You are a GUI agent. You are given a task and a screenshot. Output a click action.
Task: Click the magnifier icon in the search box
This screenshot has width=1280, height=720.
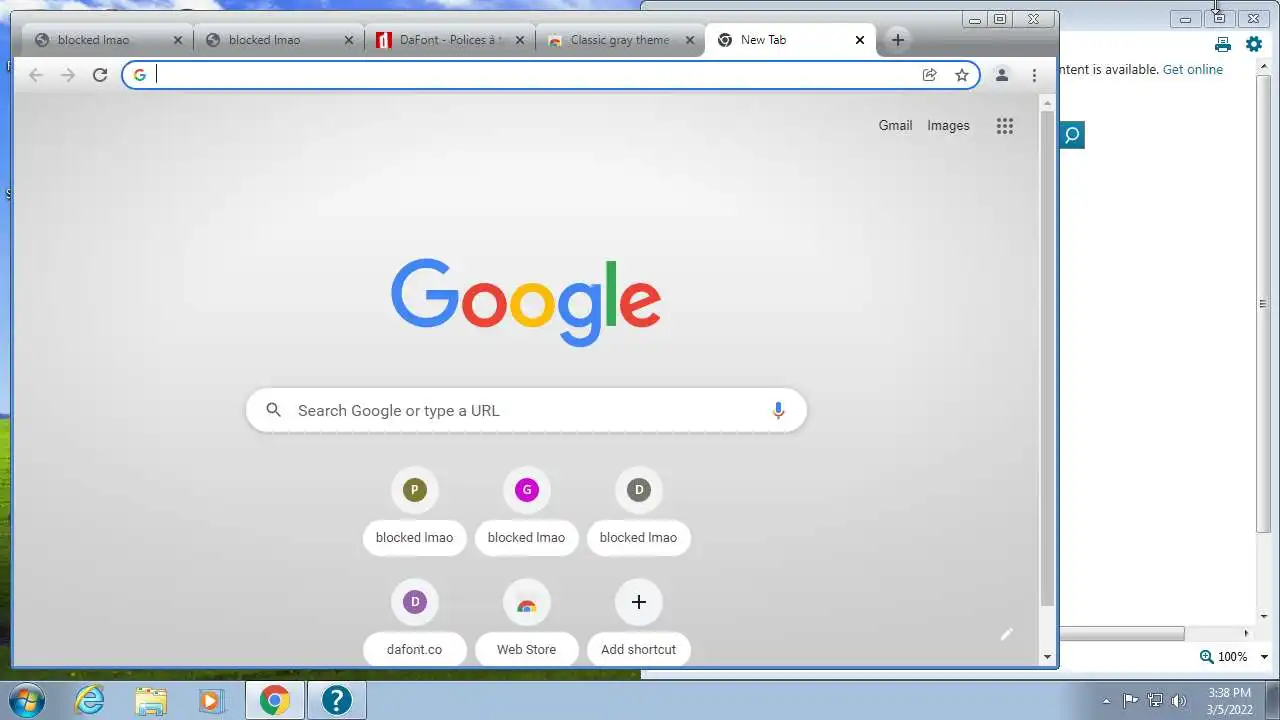(273, 410)
